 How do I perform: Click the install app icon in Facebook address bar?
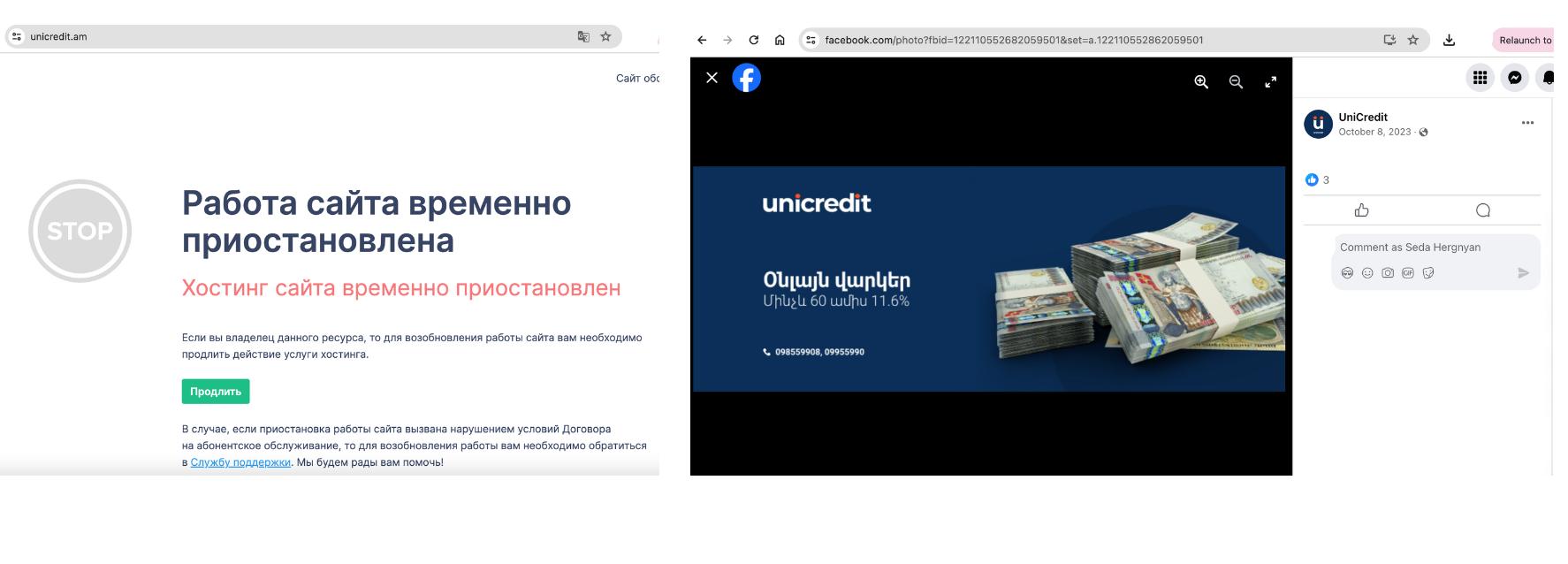pos(1389,40)
